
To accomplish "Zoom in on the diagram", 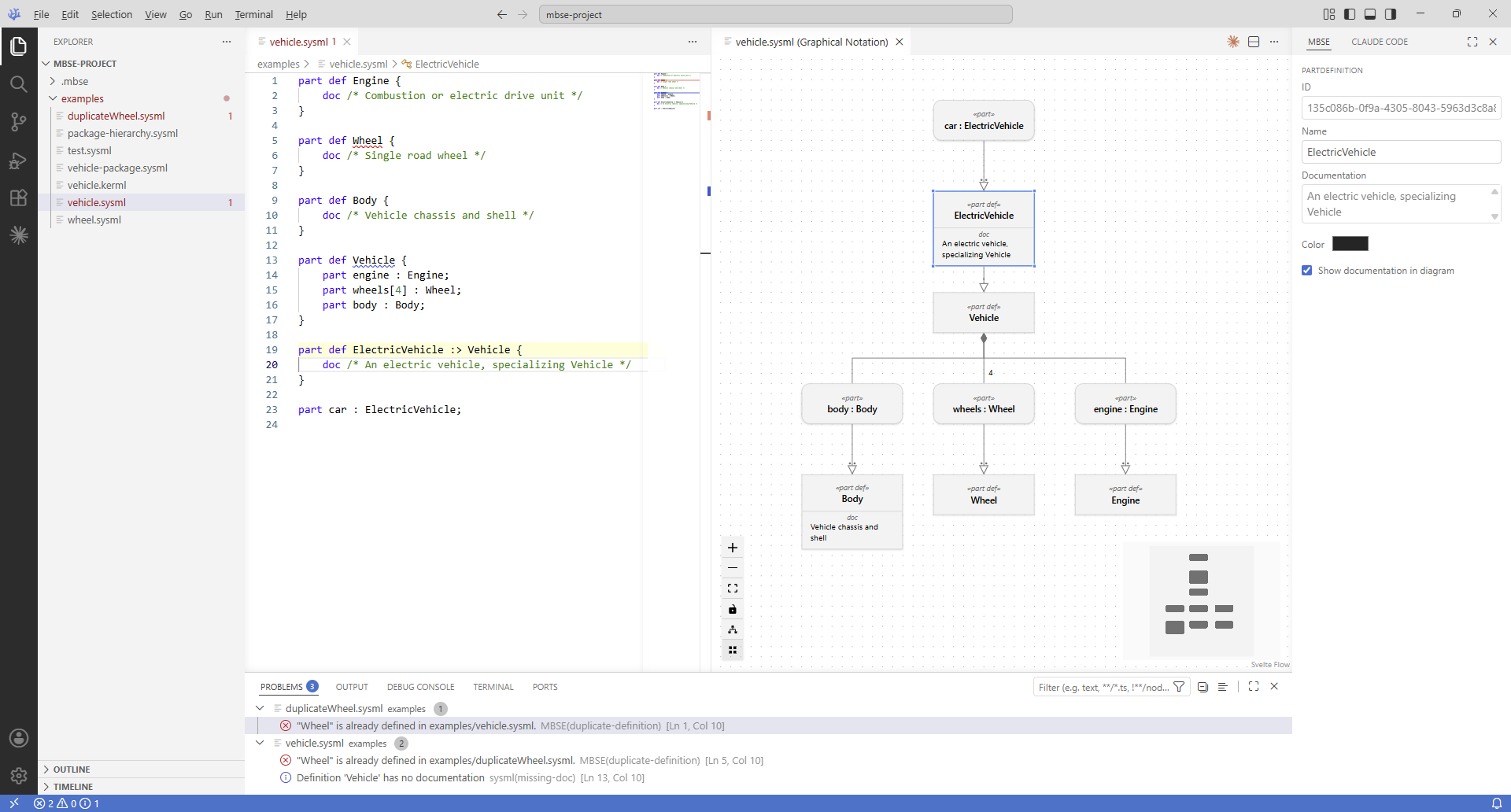I will point(733,548).
